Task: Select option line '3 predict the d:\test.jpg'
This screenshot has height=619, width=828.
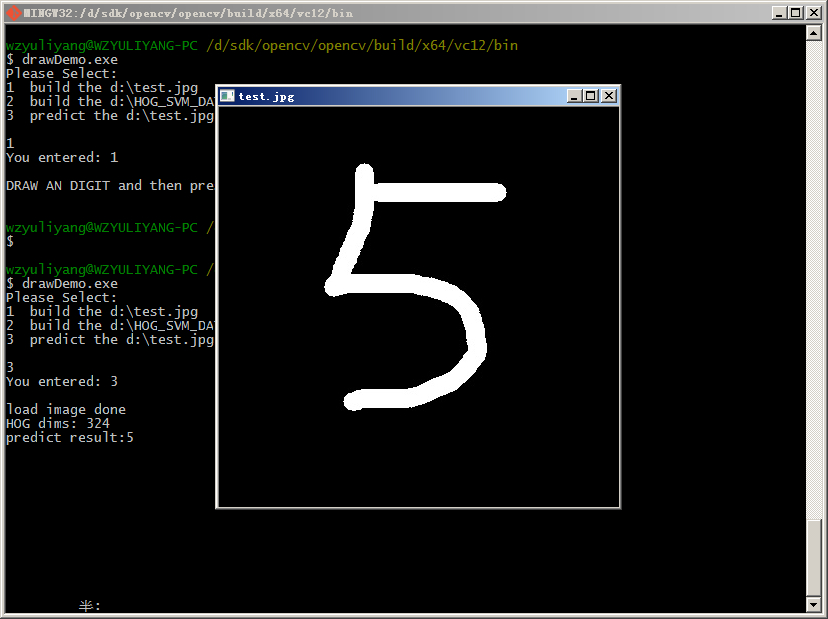Action: (x=100, y=115)
